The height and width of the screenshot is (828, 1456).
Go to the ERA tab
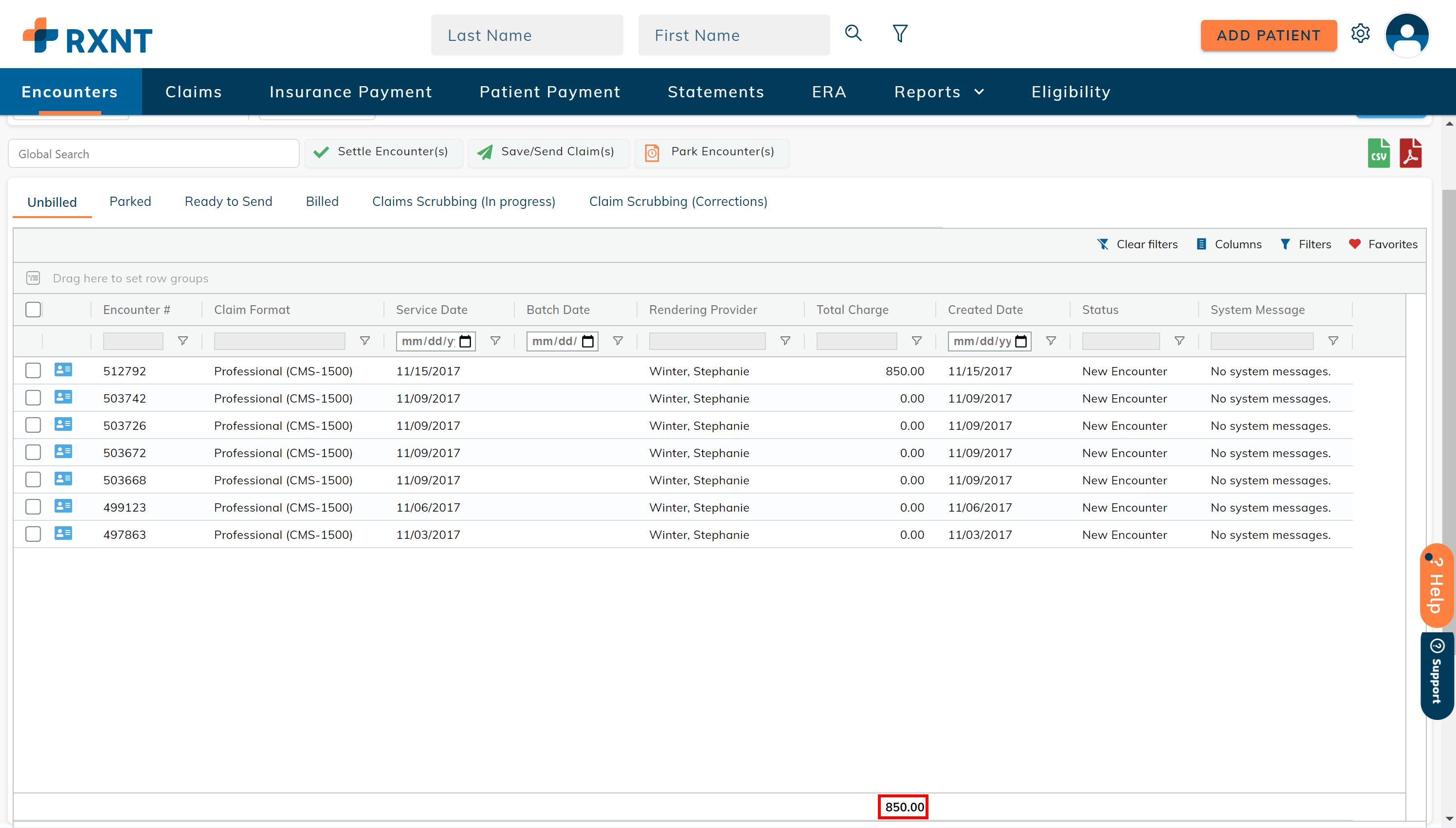829,92
